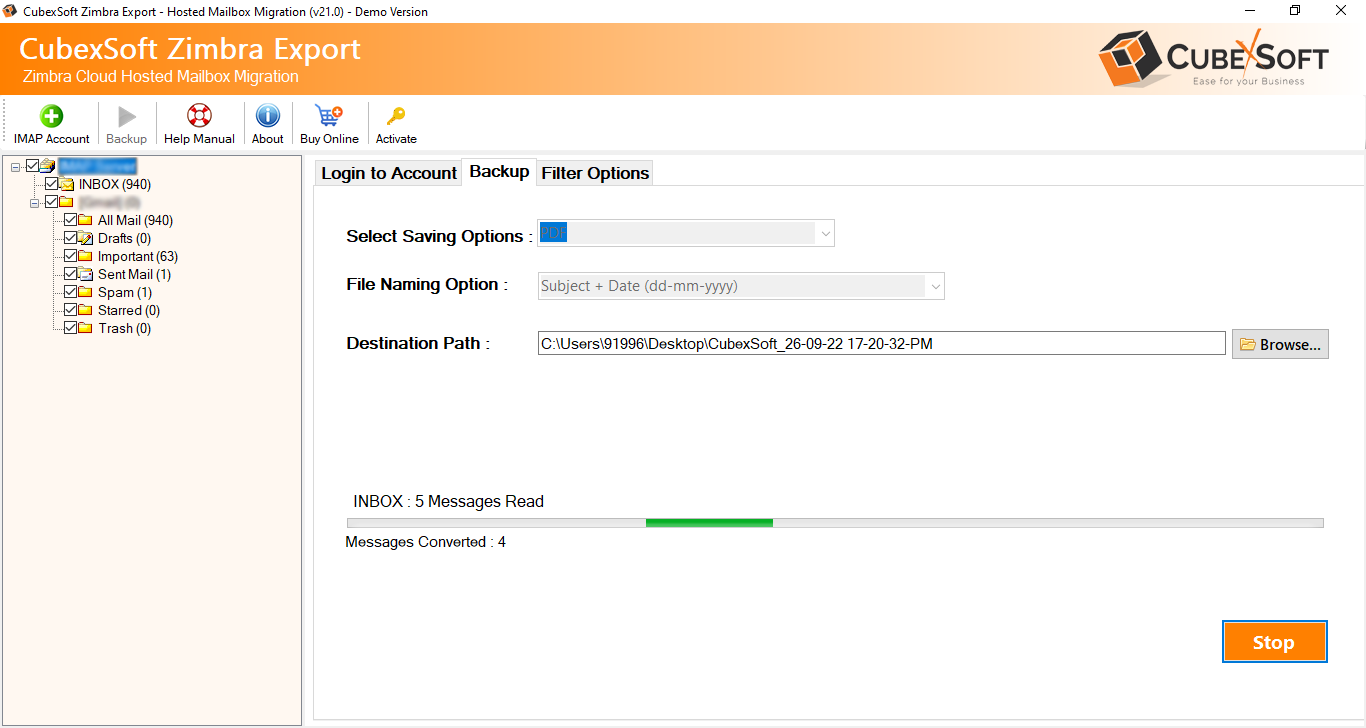
Task: Open the Select Saving Options dropdown
Action: (686, 233)
